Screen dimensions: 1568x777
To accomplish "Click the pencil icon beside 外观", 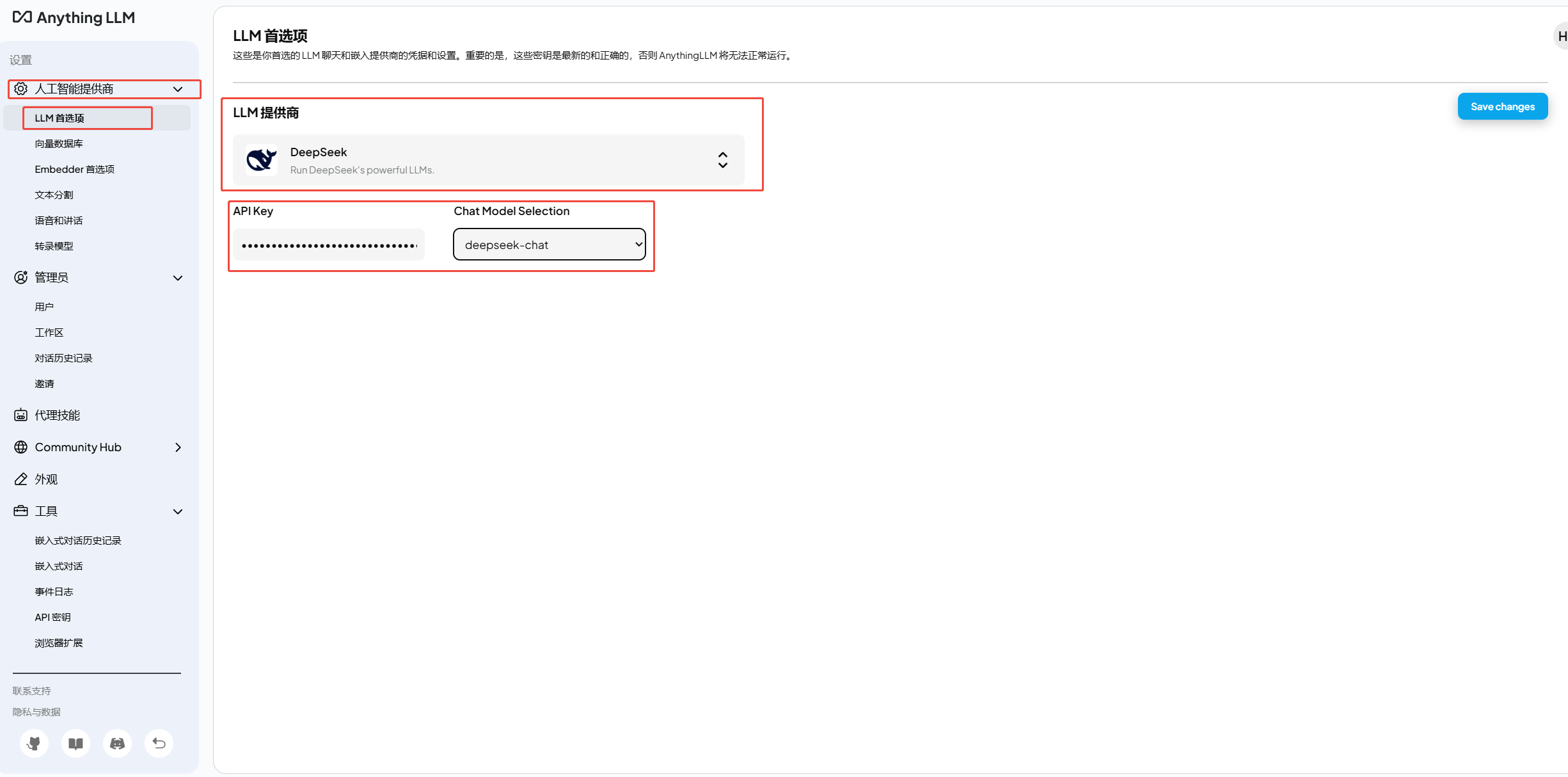I will [x=21, y=479].
